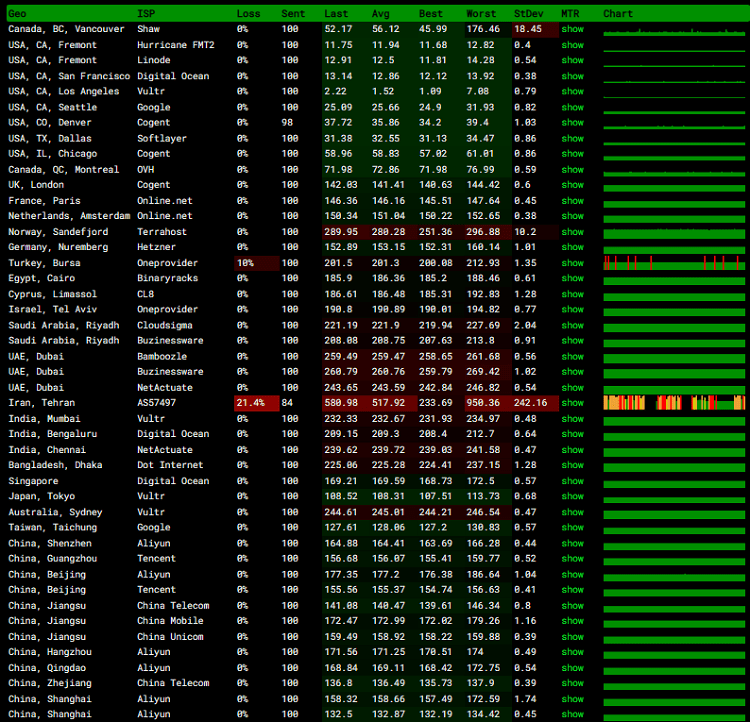750x722 pixels.
Task: Click the Avg column header
Action: tap(381, 14)
